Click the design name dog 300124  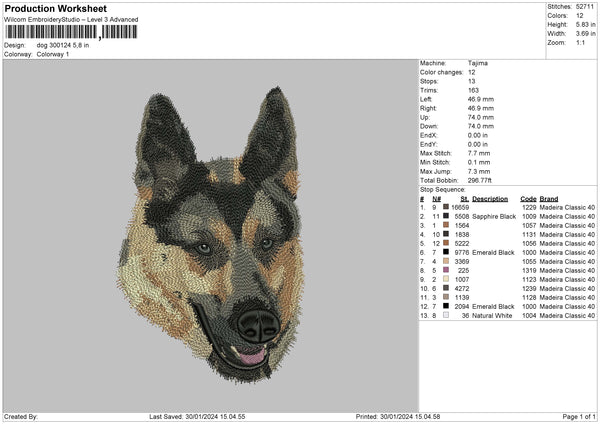click(x=62, y=45)
